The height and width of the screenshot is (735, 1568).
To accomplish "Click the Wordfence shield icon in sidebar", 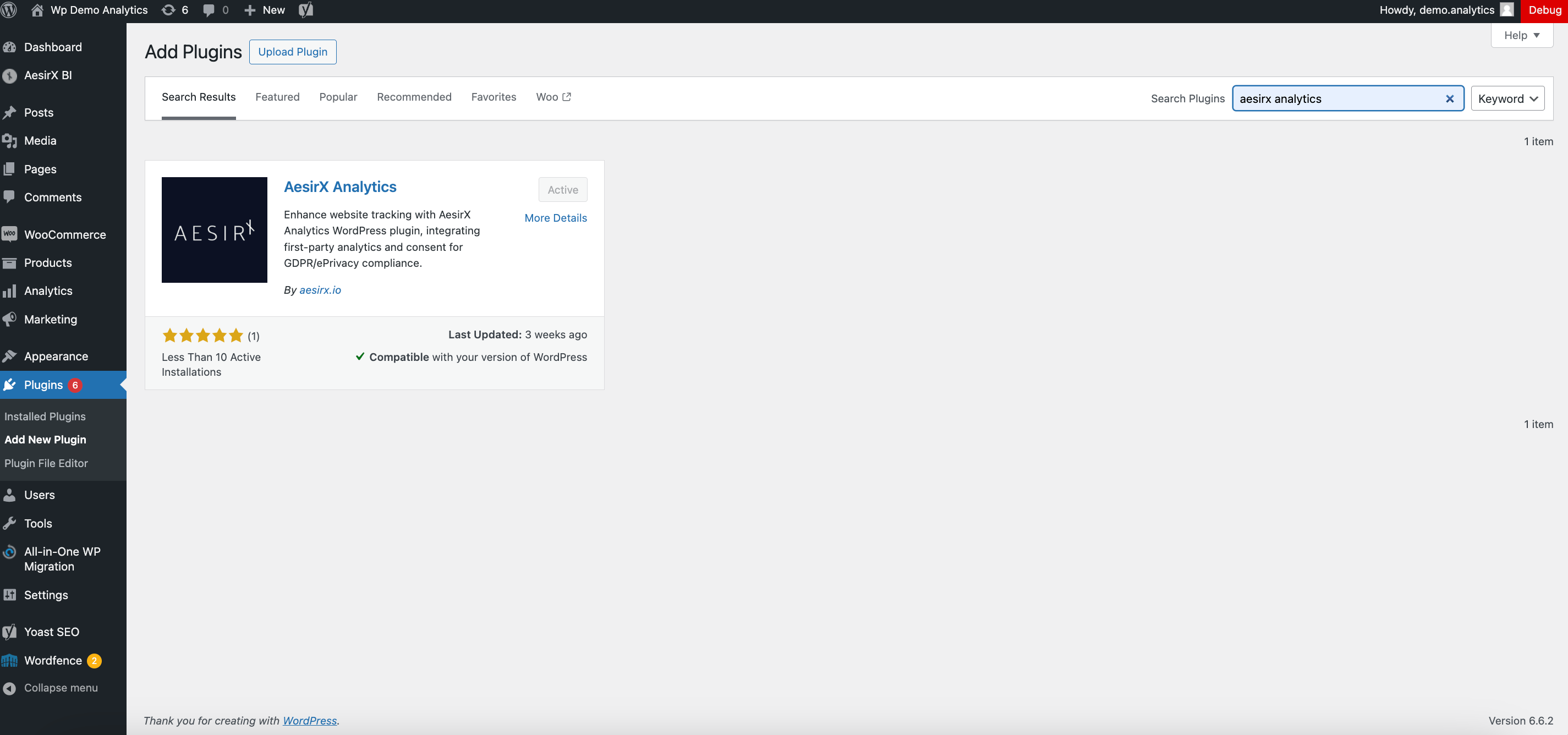I will point(10,661).
